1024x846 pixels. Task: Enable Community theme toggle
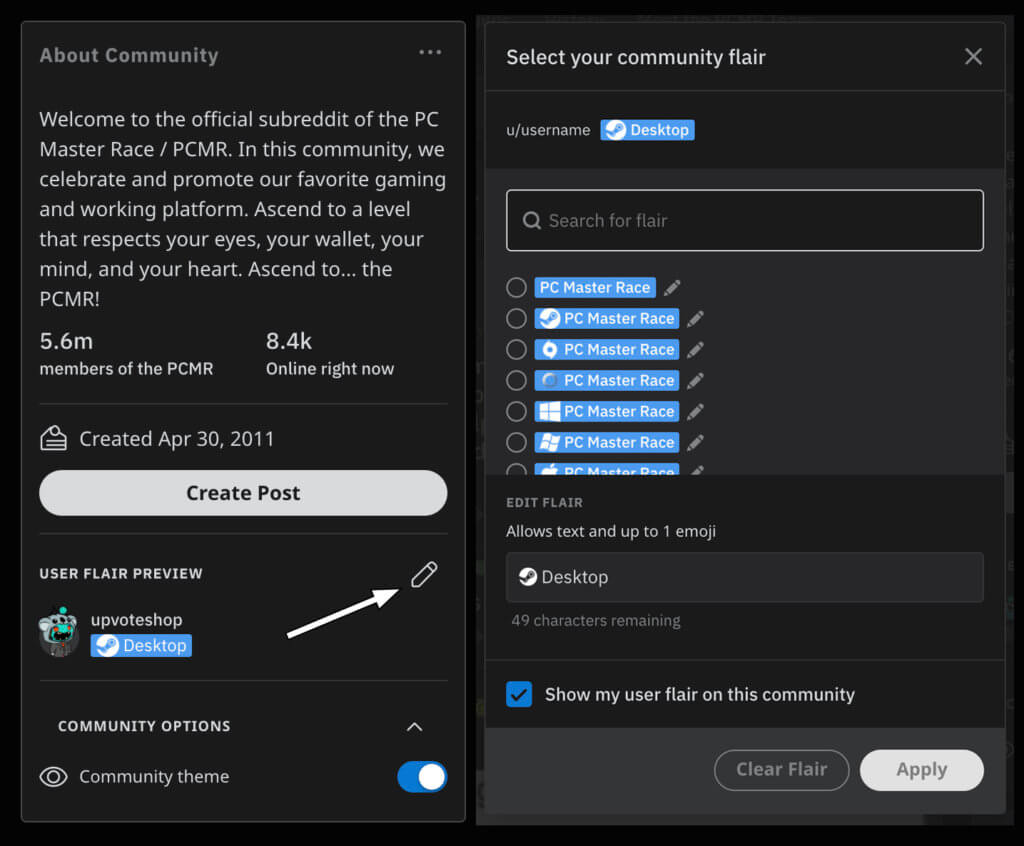pyautogui.click(x=421, y=777)
